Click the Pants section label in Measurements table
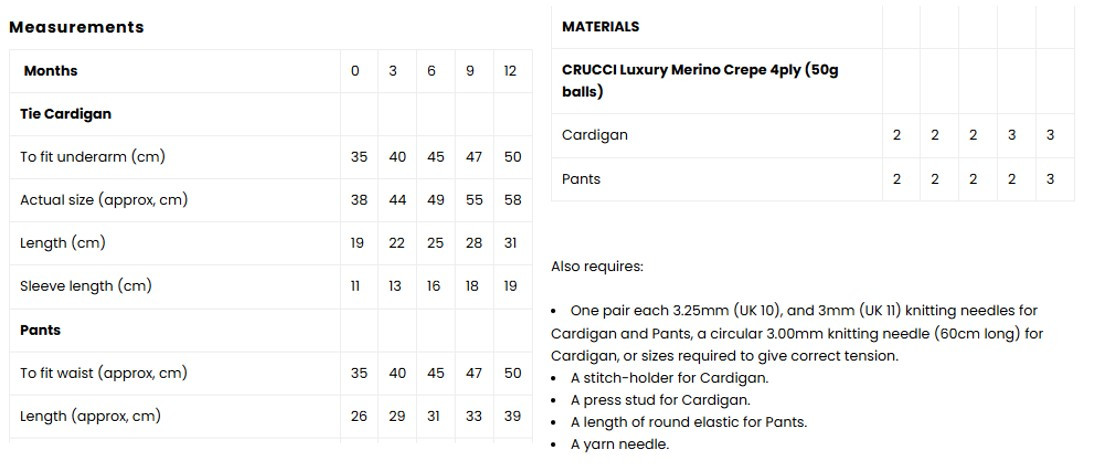The width and height of the screenshot is (1095, 466). pos(41,330)
